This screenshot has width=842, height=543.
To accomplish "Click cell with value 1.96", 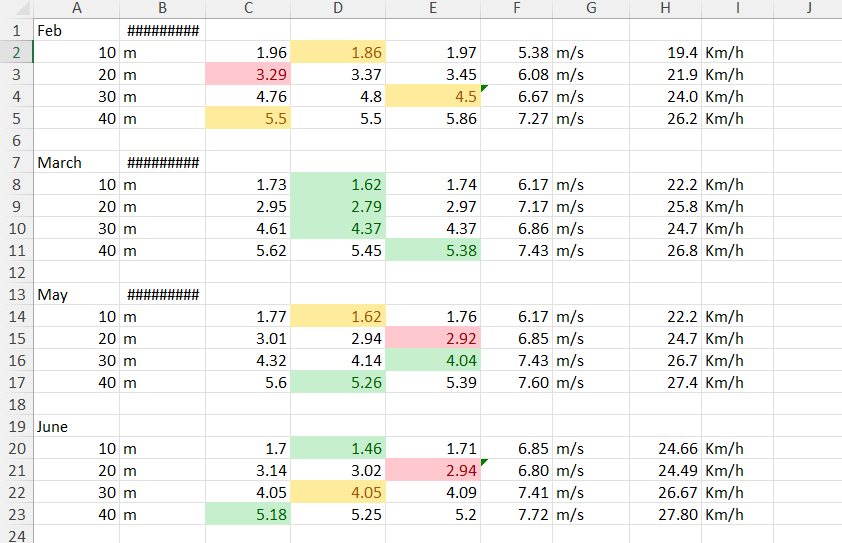I will pyautogui.click(x=248, y=52).
